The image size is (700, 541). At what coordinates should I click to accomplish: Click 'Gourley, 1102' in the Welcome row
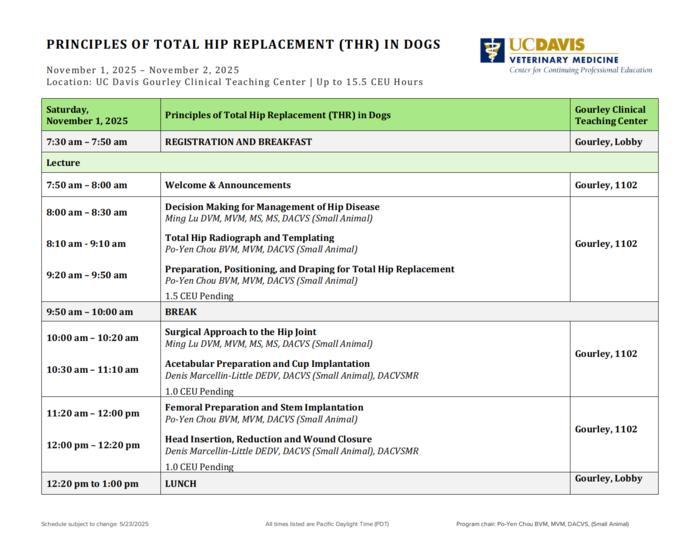click(606, 185)
